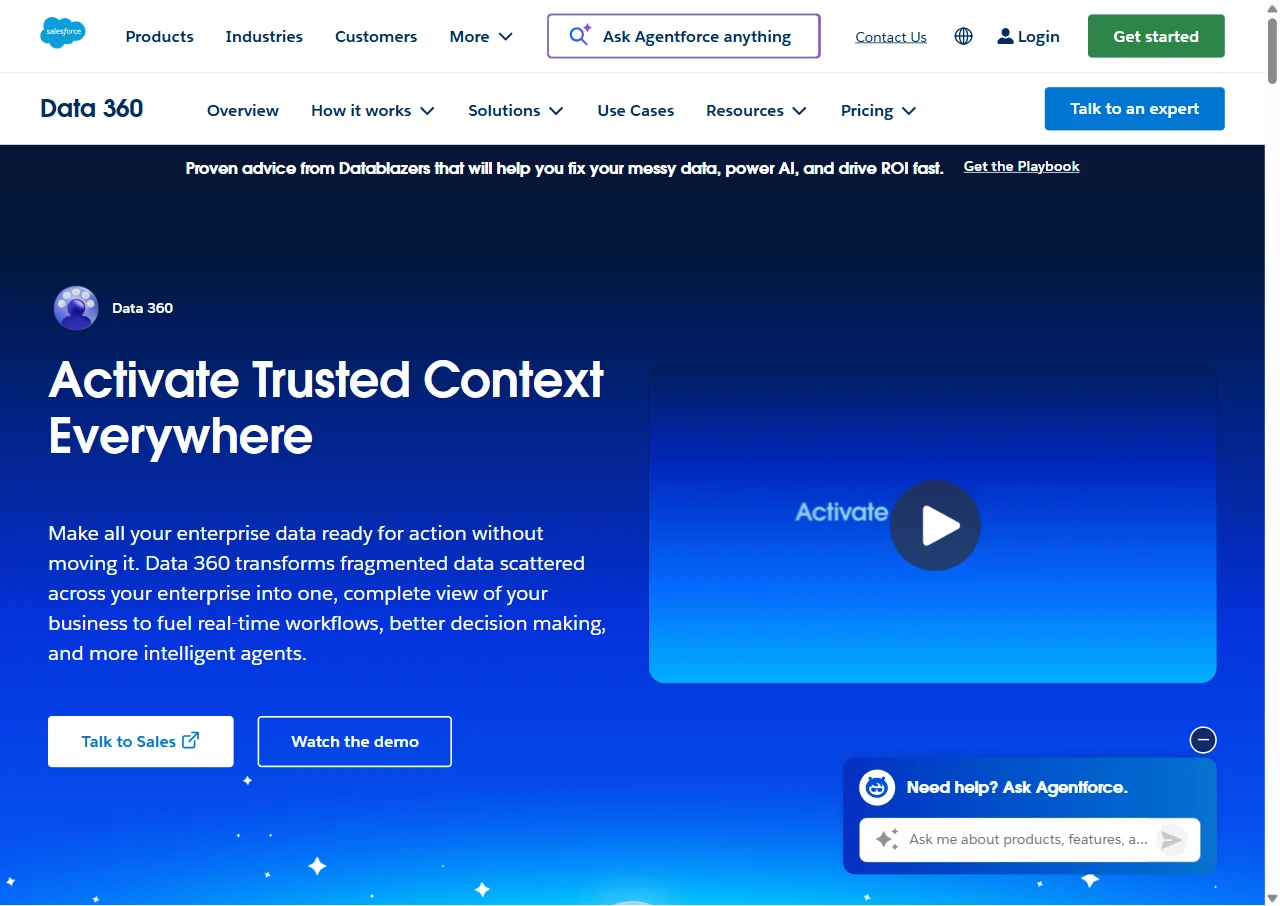This screenshot has height=906, width=1280.
Task: Click the Watch the demo button
Action: click(355, 741)
